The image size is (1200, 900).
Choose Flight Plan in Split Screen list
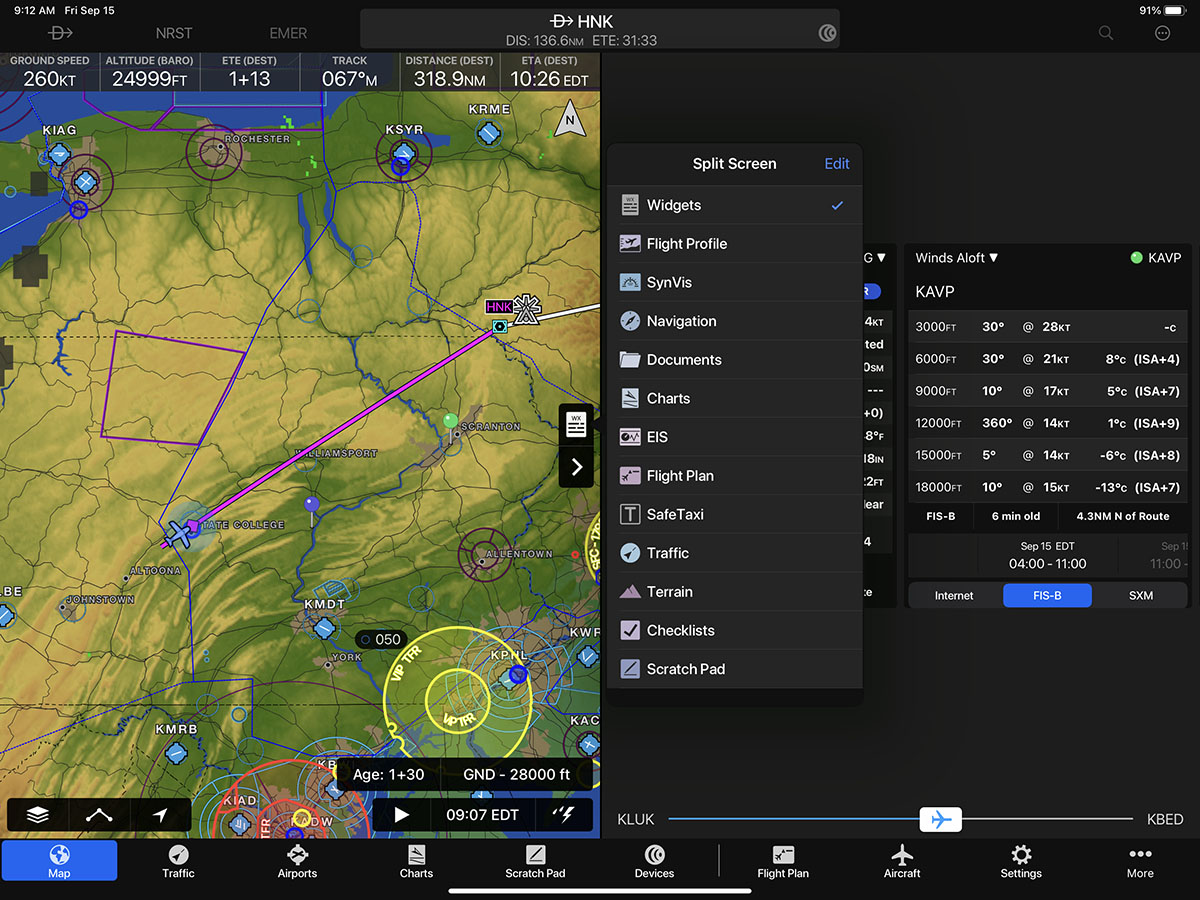click(x=734, y=476)
